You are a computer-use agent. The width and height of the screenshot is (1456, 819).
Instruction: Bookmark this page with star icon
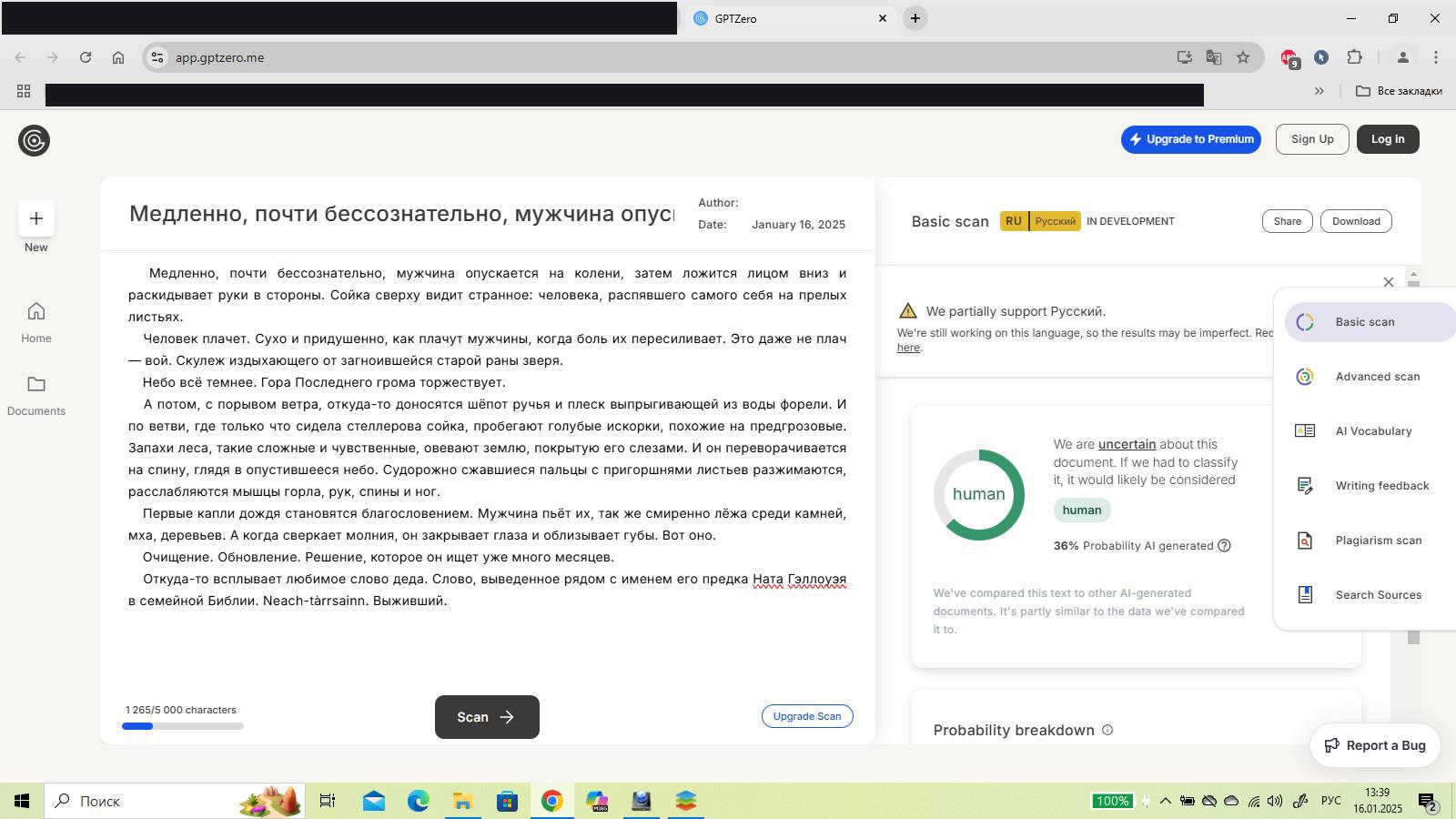coord(1243,57)
